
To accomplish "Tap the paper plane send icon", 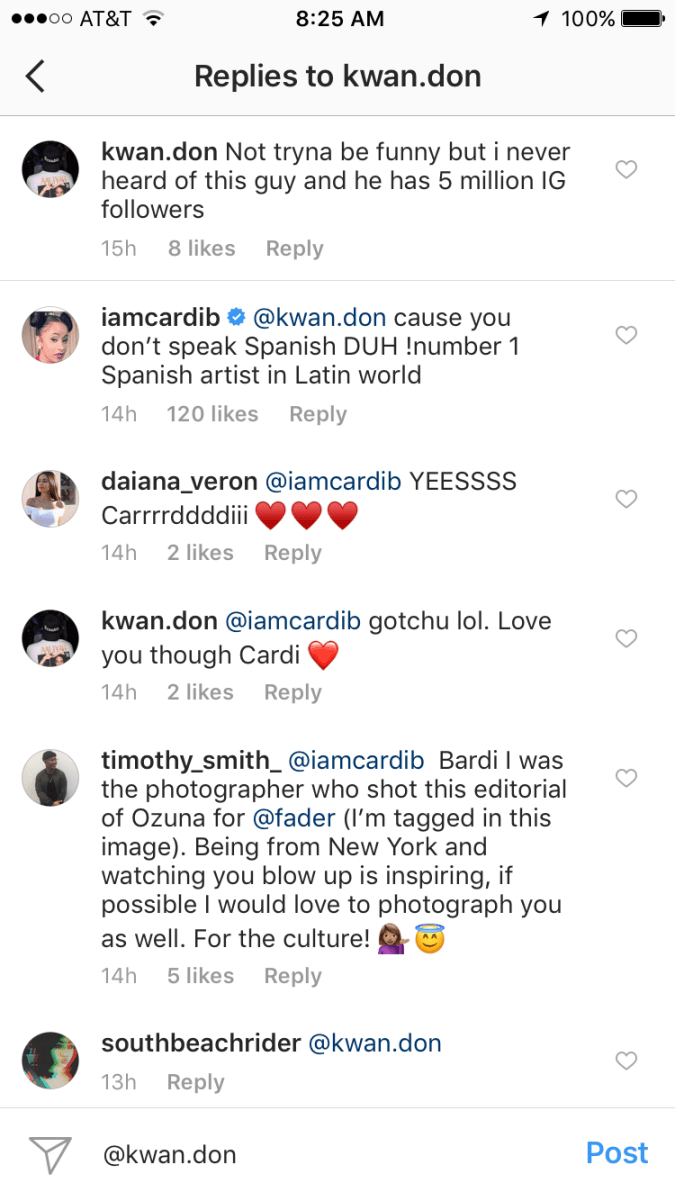I will point(50,1154).
